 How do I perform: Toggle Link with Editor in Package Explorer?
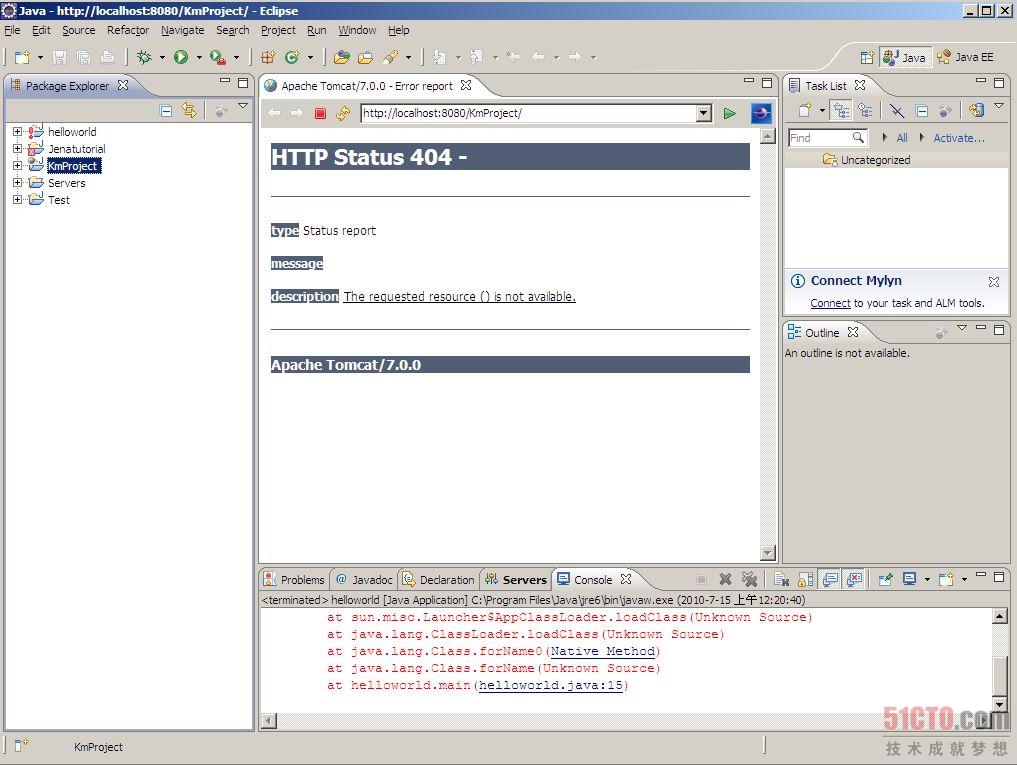coord(189,111)
